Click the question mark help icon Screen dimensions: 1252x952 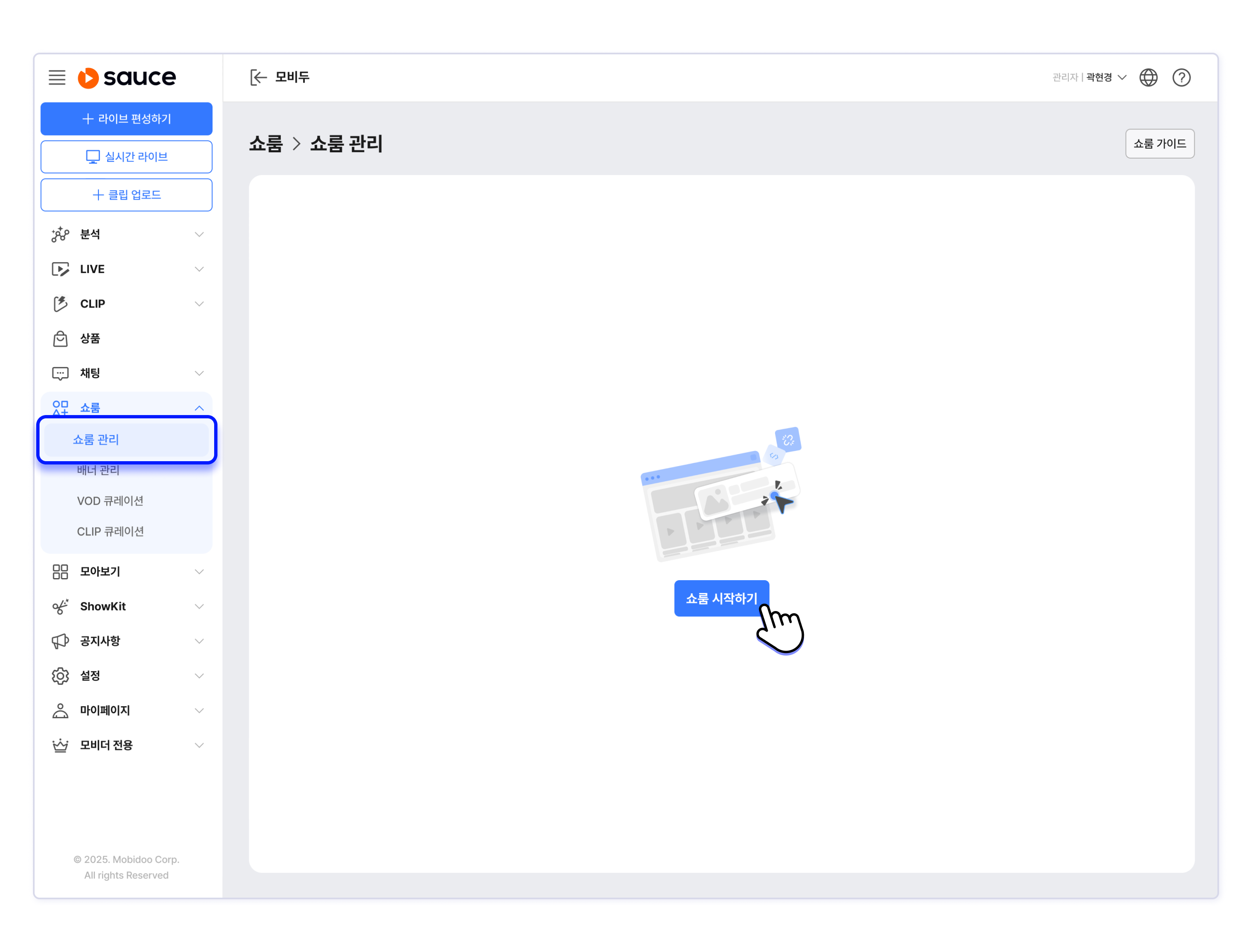[1181, 77]
